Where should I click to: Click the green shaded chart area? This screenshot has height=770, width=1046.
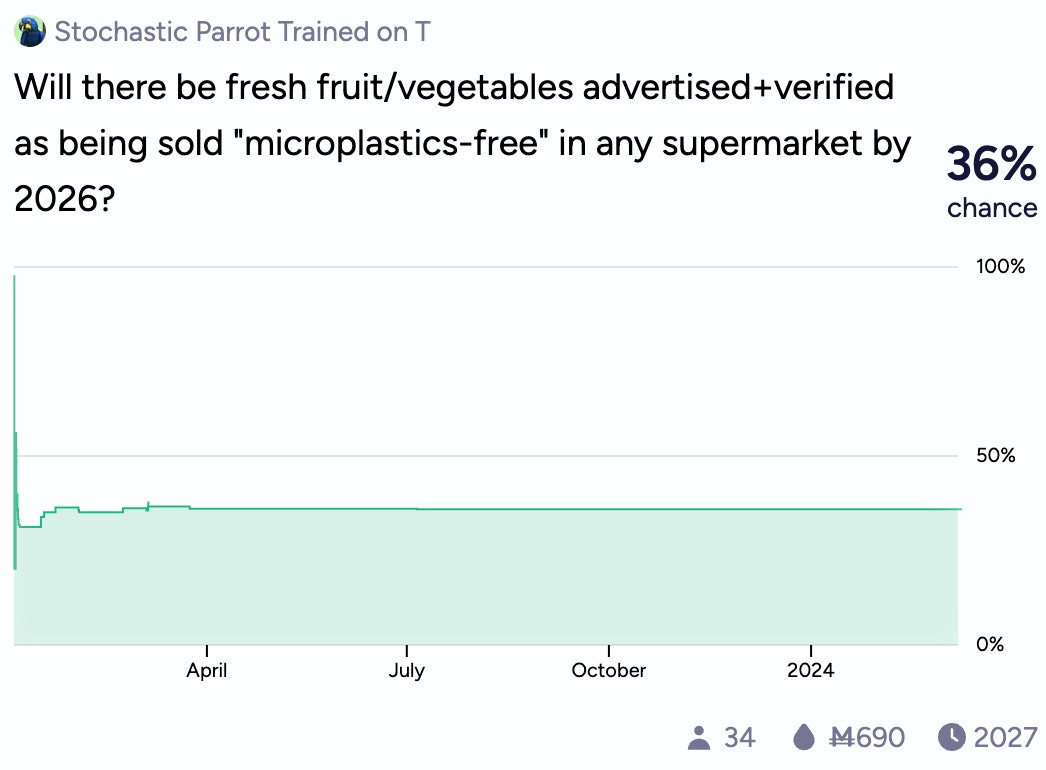click(500, 580)
